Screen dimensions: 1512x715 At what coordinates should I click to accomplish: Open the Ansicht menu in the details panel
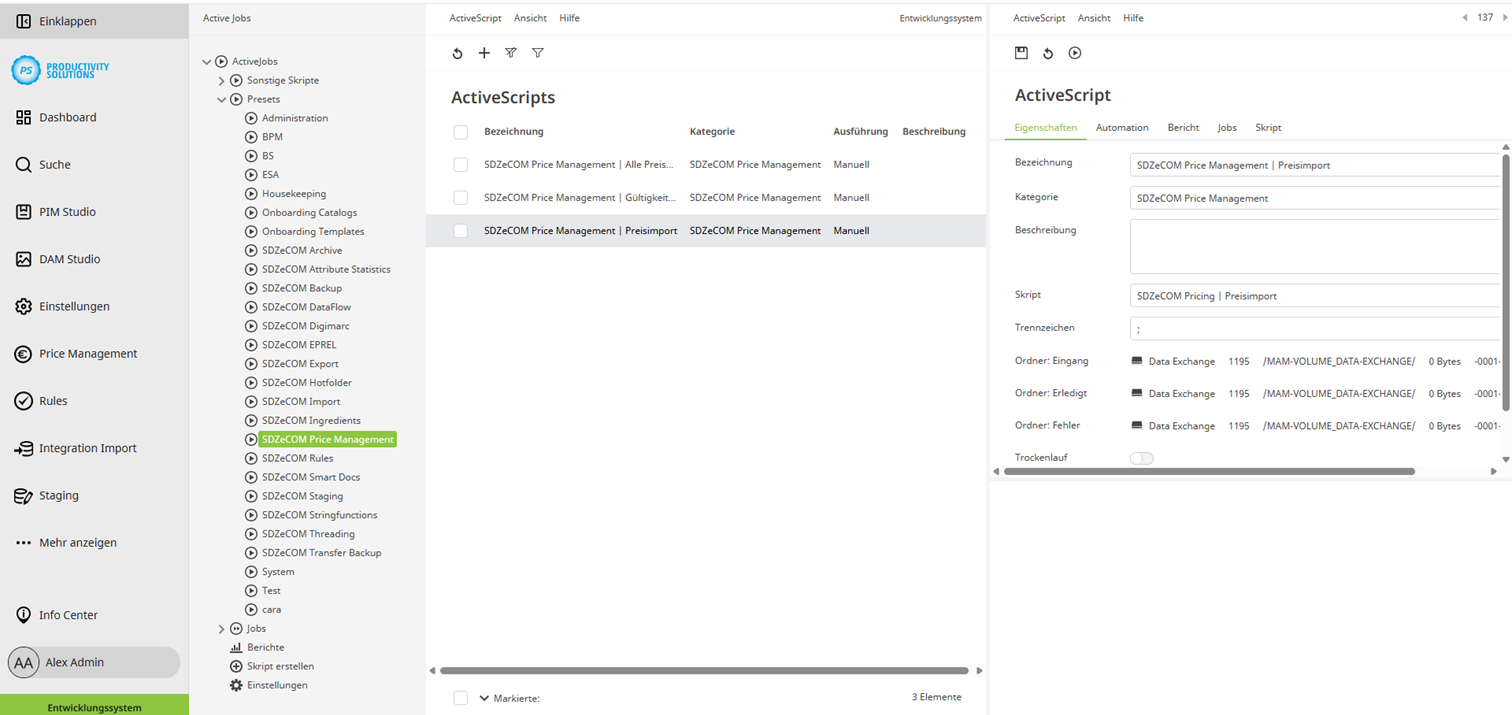click(x=1093, y=18)
